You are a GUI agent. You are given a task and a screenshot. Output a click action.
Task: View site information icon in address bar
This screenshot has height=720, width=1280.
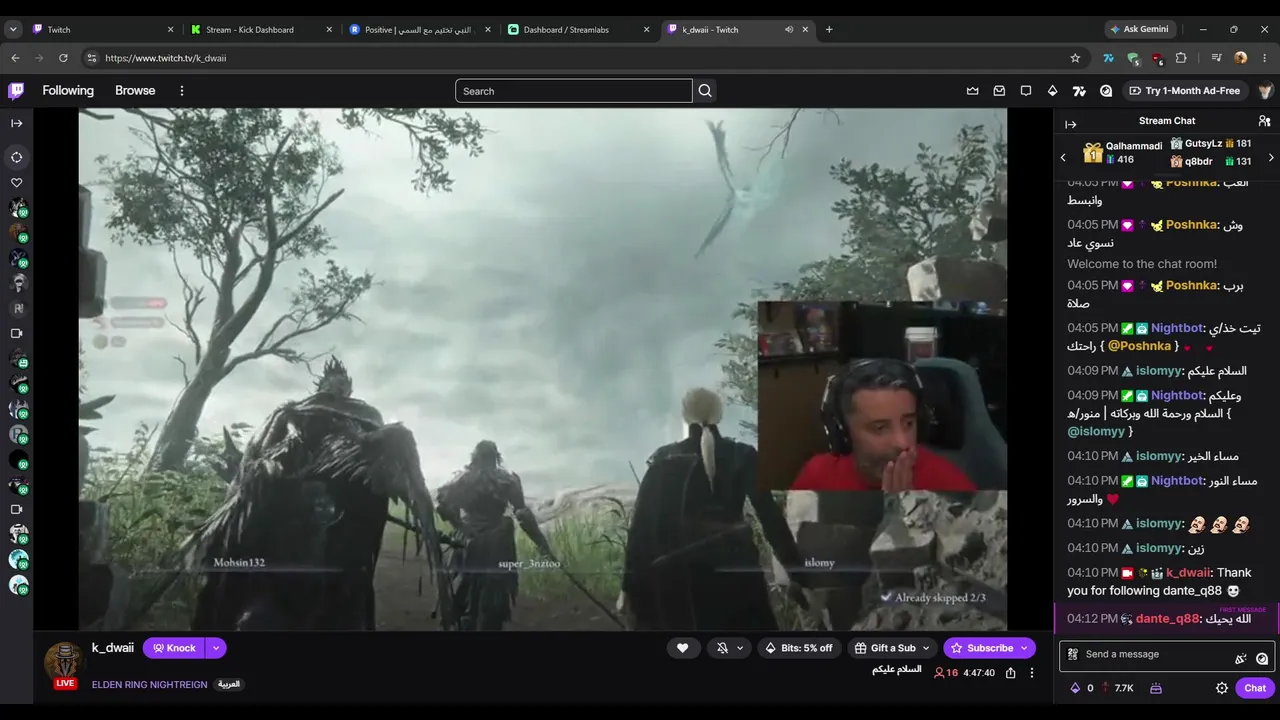pos(92,58)
